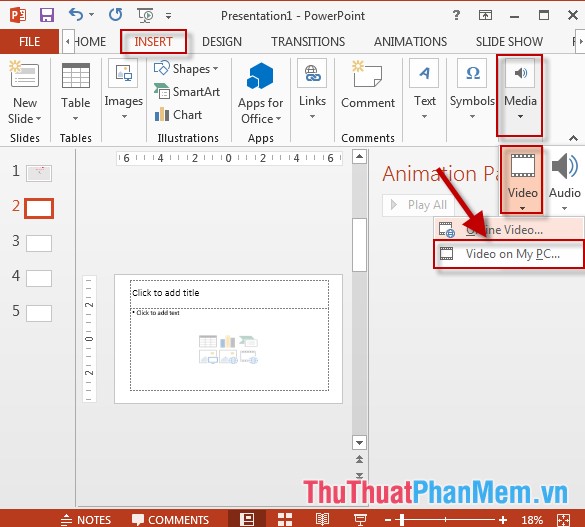Toggle the COMMENTS pane in status bar
Image resolution: width=585 pixels, height=527 pixels.
(171, 520)
